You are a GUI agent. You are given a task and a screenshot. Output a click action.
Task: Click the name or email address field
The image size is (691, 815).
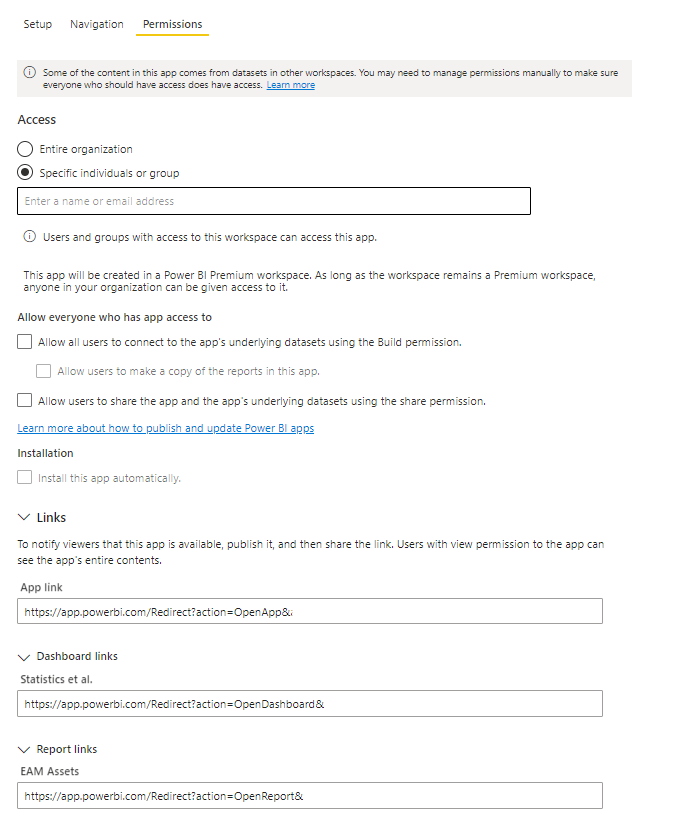(x=272, y=200)
